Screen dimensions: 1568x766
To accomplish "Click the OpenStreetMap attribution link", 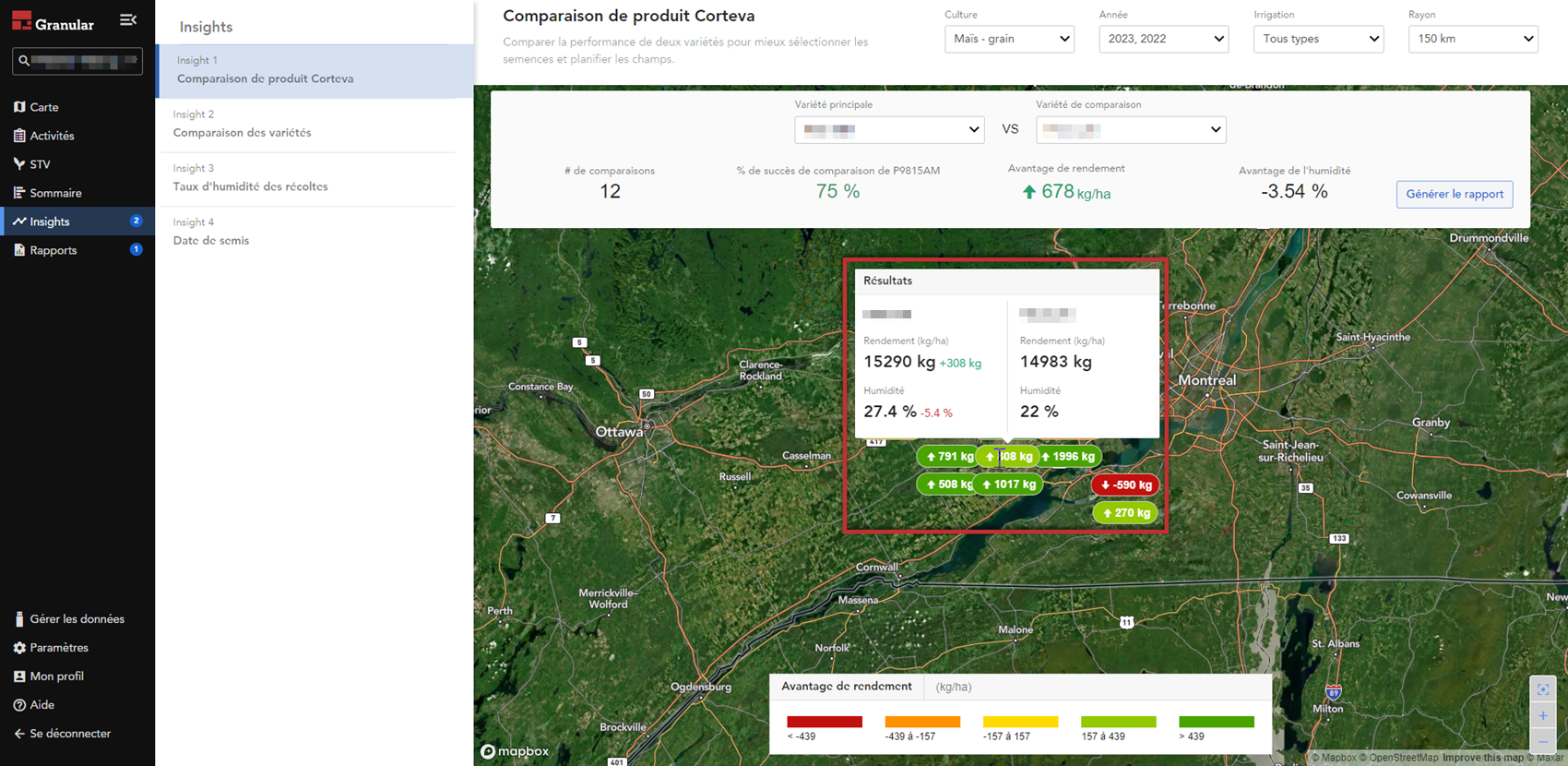I will point(1399,758).
